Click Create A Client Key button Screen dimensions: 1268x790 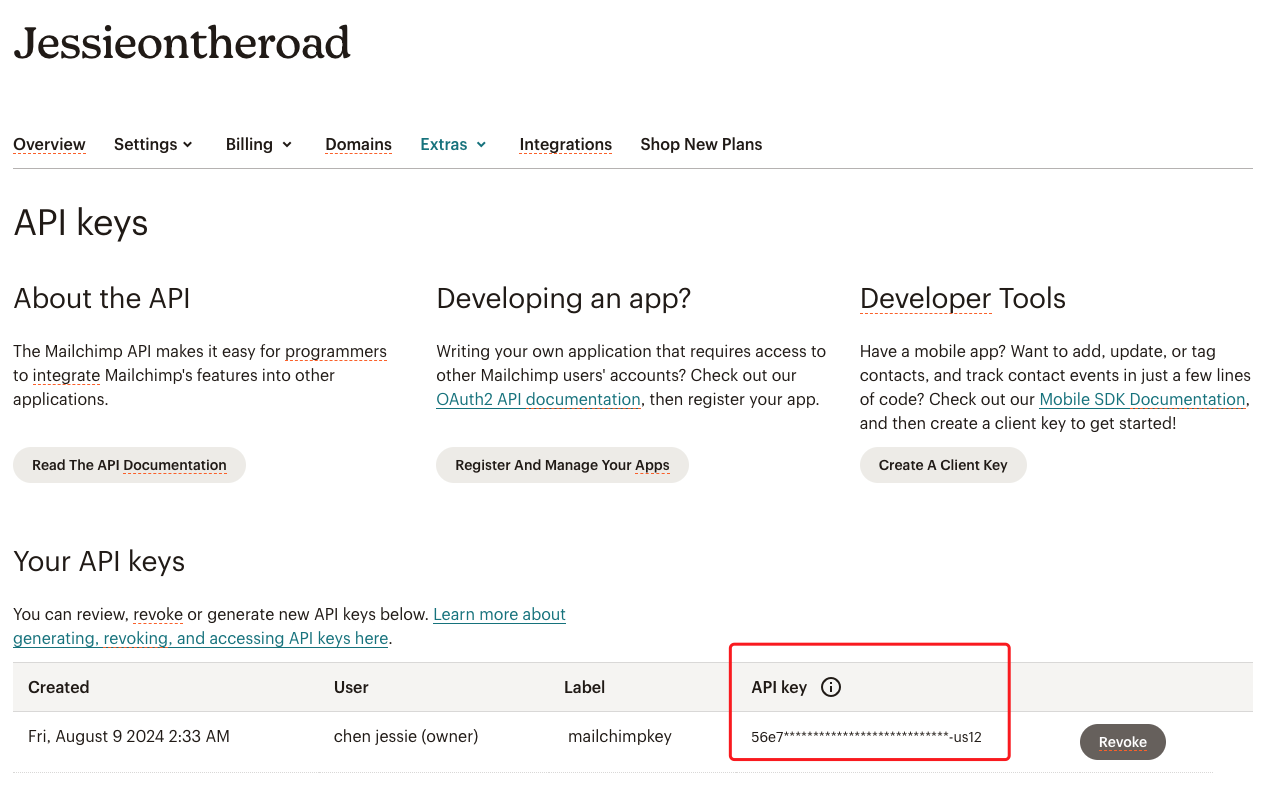943,465
